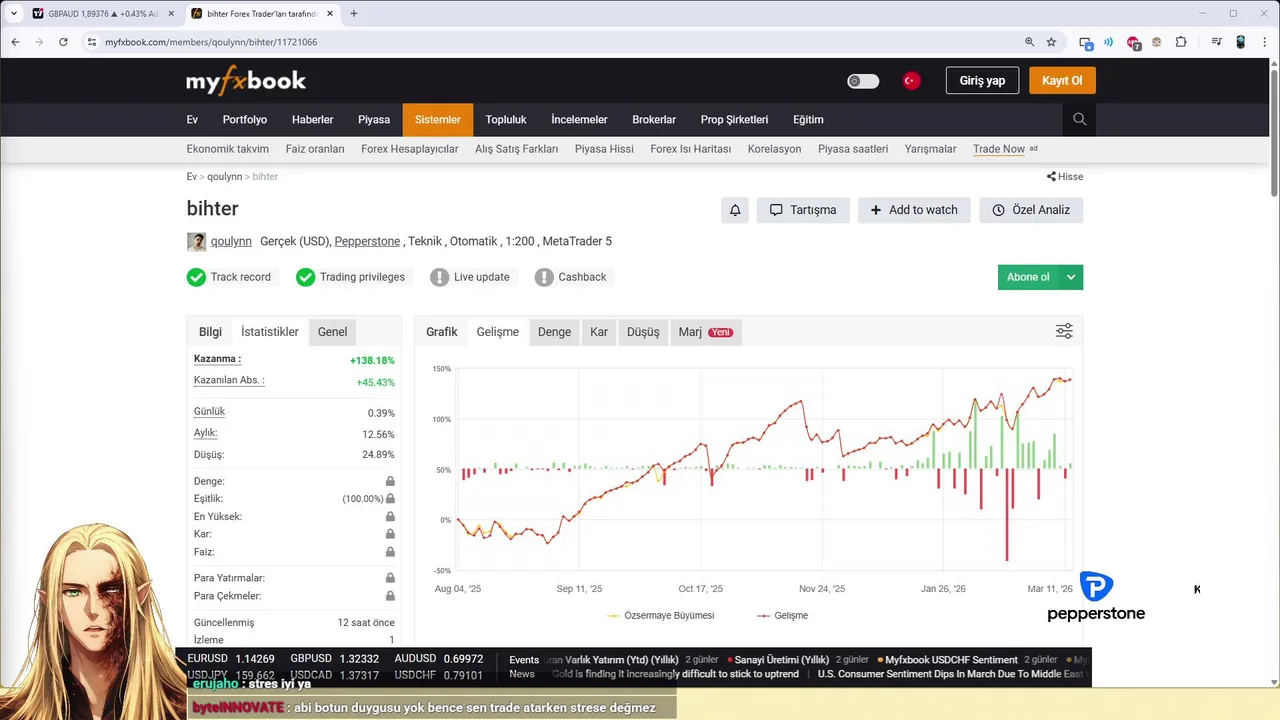This screenshot has height=720, width=1280.
Task: Open the İncelemeler menu
Action: point(579,120)
